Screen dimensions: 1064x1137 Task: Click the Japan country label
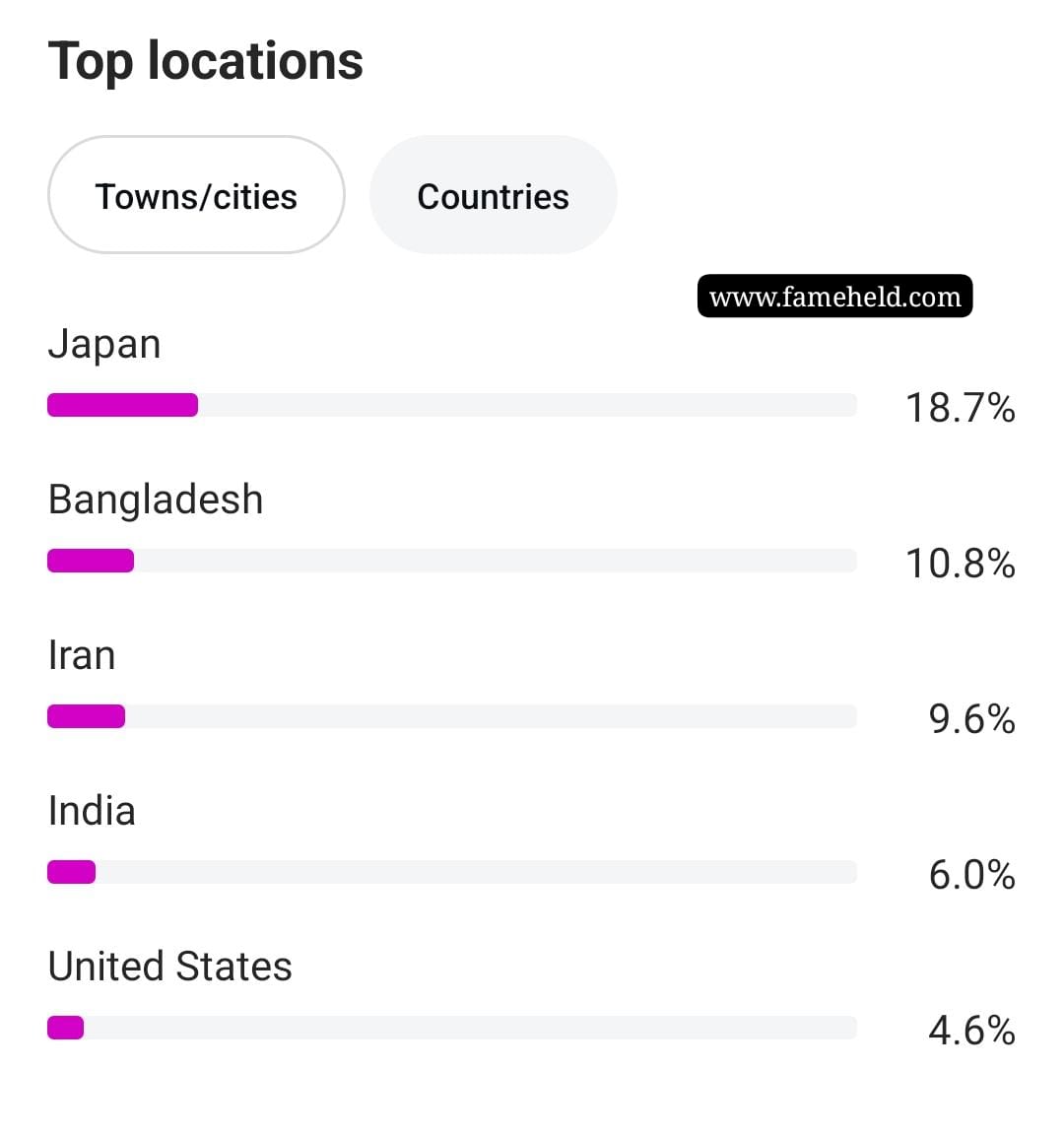click(104, 344)
